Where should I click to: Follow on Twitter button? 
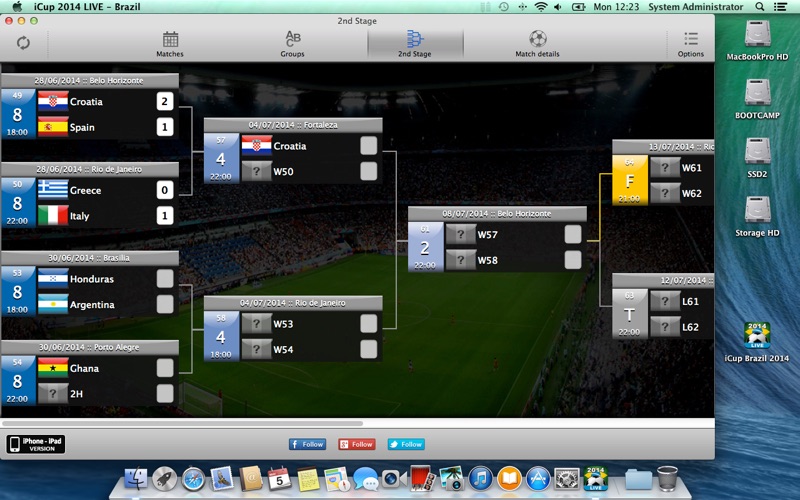406,444
